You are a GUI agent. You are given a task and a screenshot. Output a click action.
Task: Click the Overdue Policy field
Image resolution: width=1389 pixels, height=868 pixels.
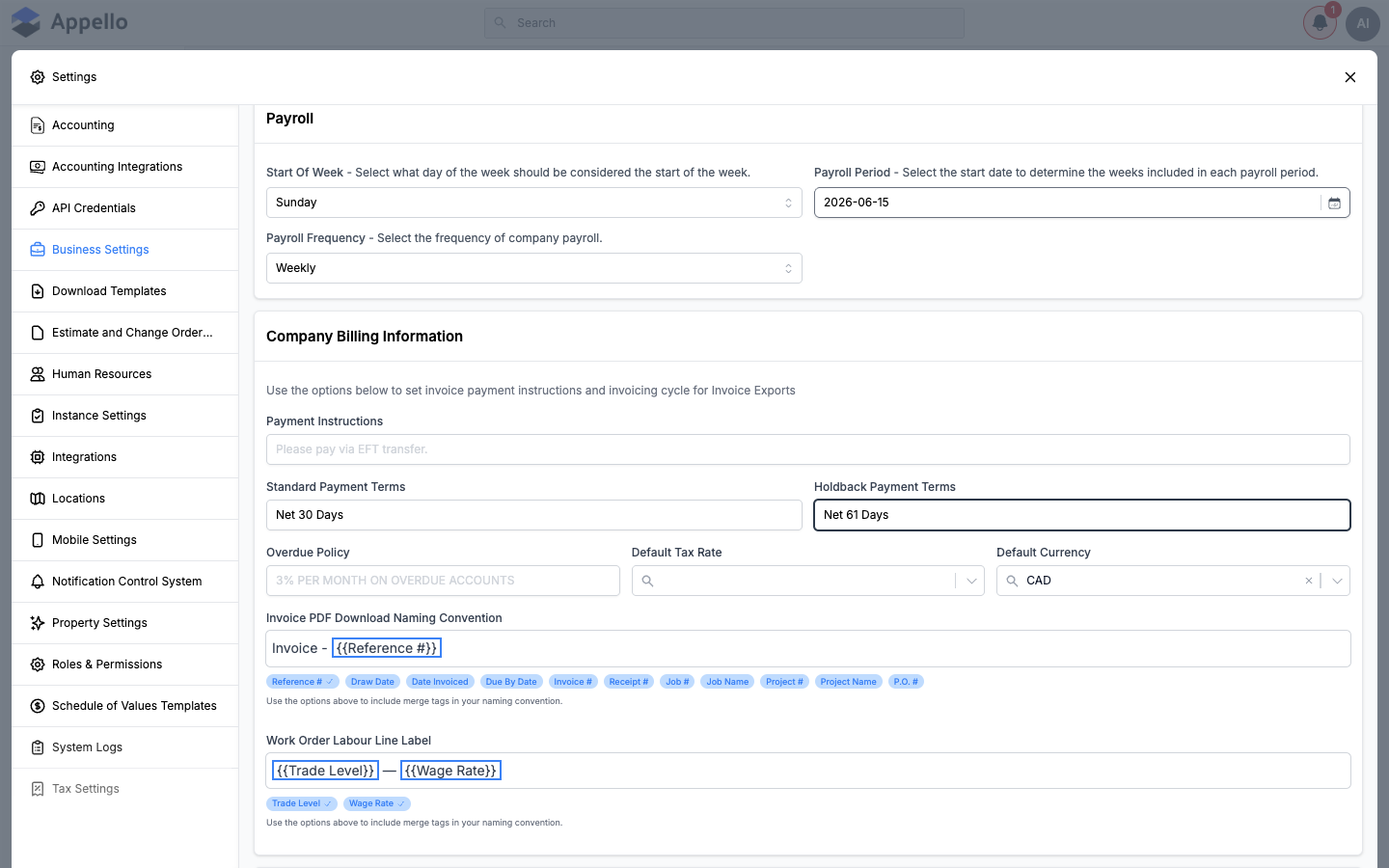[443, 581]
